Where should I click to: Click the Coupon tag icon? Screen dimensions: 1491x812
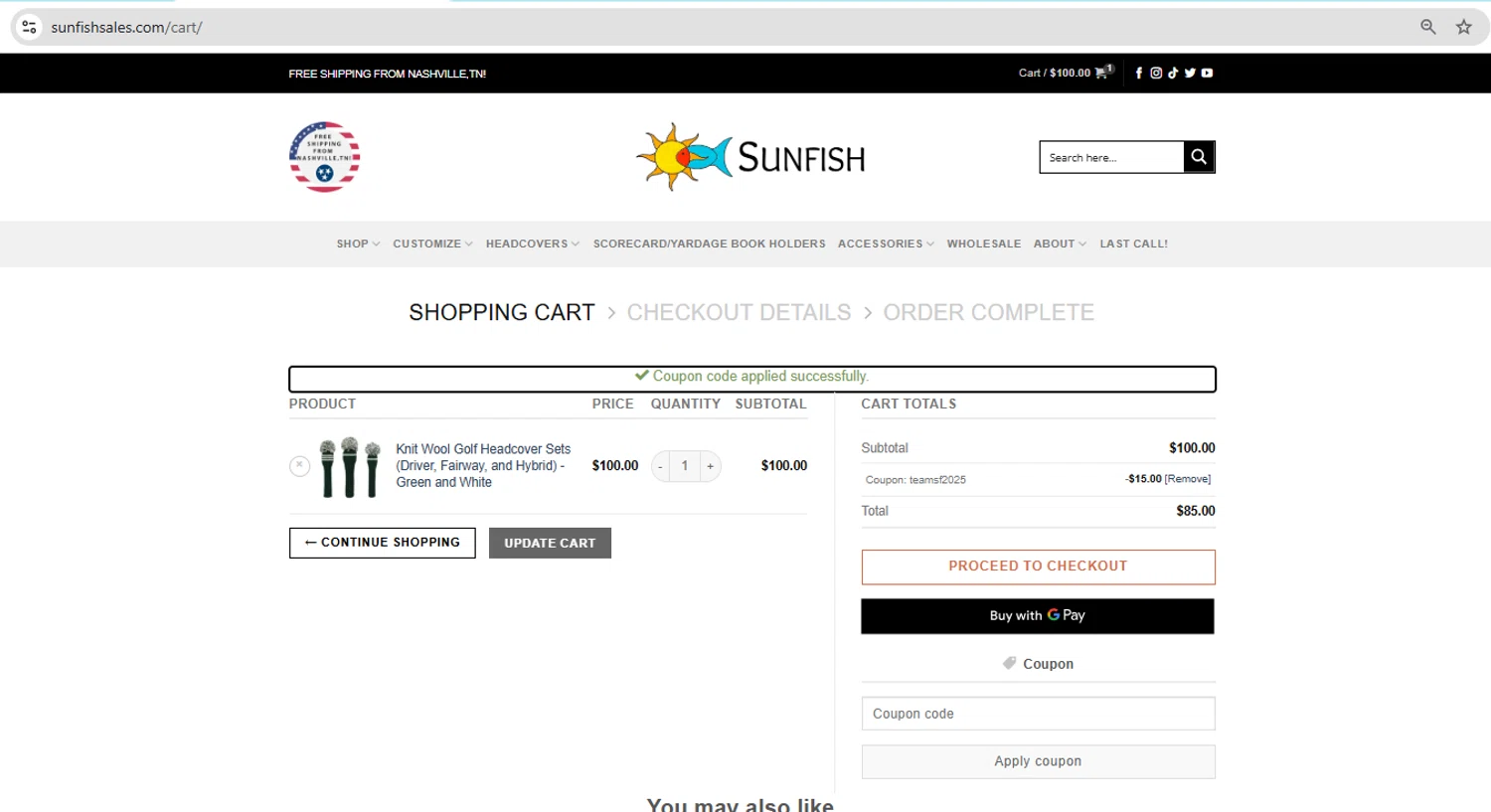pos(1010,663)
